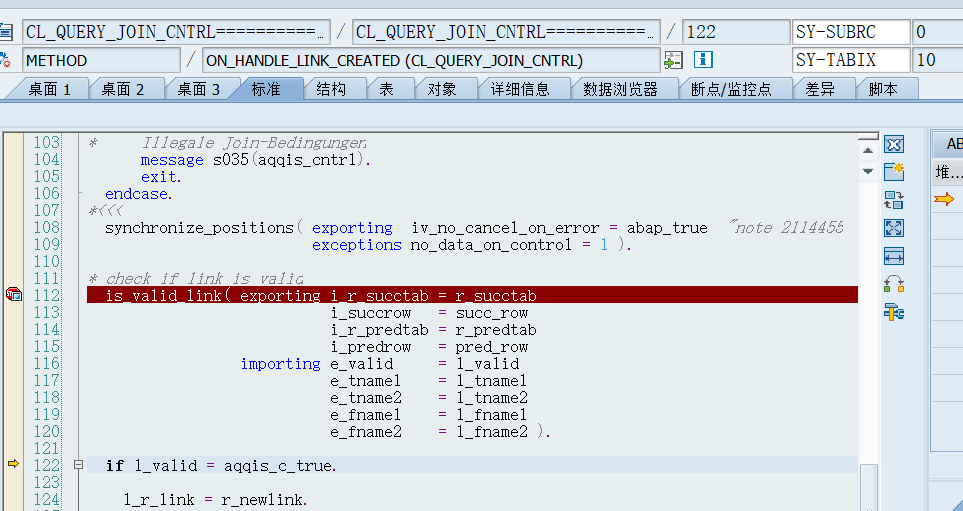Switch to 桌面 3 tab

click(198, 90)
